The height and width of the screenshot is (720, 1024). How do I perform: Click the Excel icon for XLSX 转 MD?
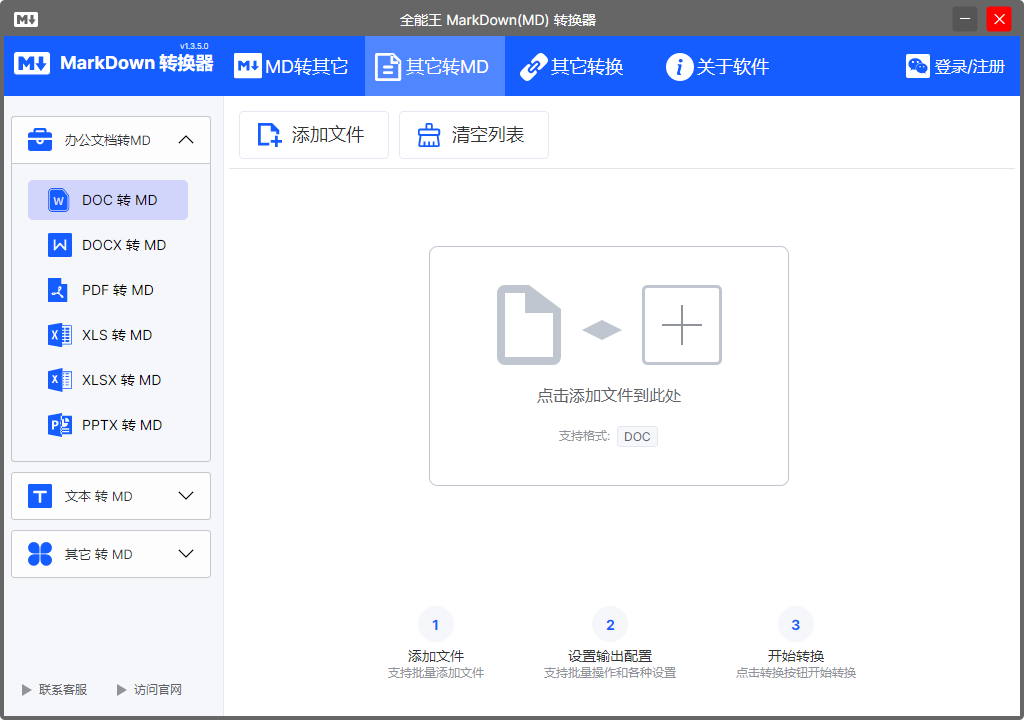59,380
